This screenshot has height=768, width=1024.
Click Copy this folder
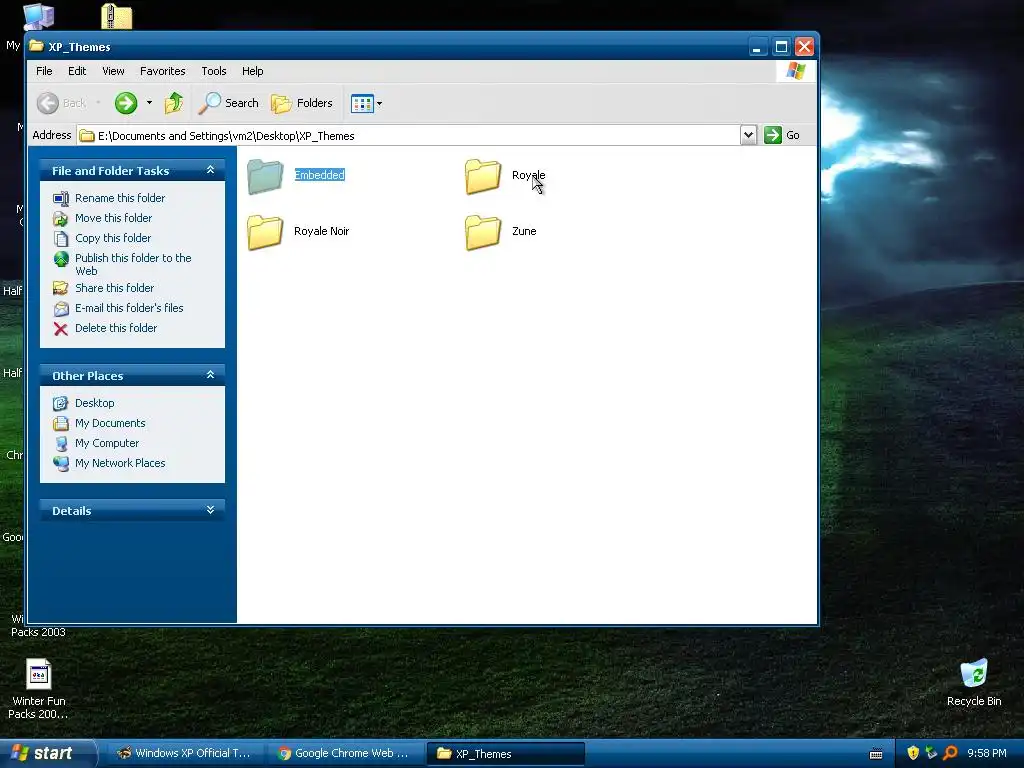click(113, 238)
